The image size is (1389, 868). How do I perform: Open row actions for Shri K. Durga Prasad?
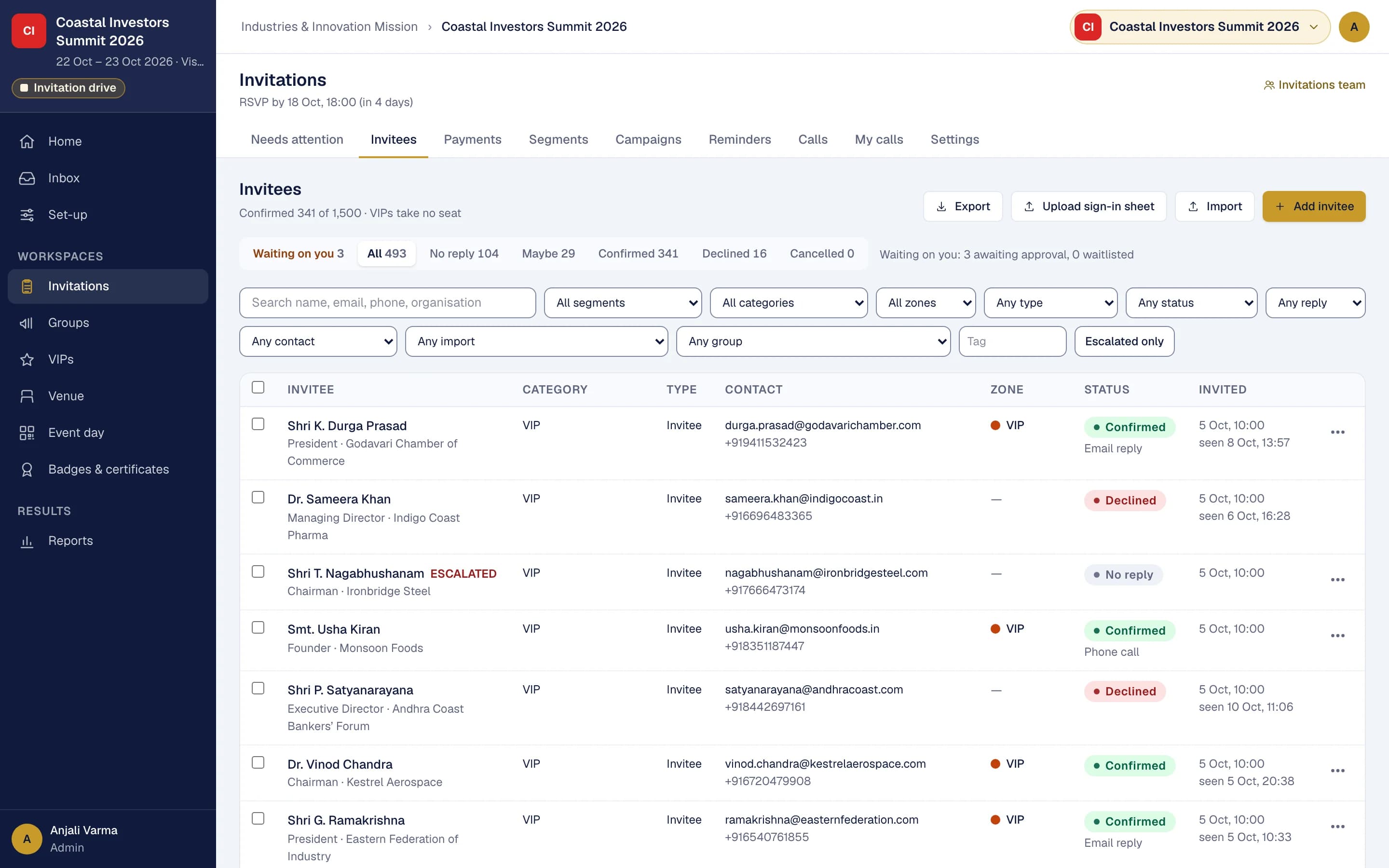1337,432
